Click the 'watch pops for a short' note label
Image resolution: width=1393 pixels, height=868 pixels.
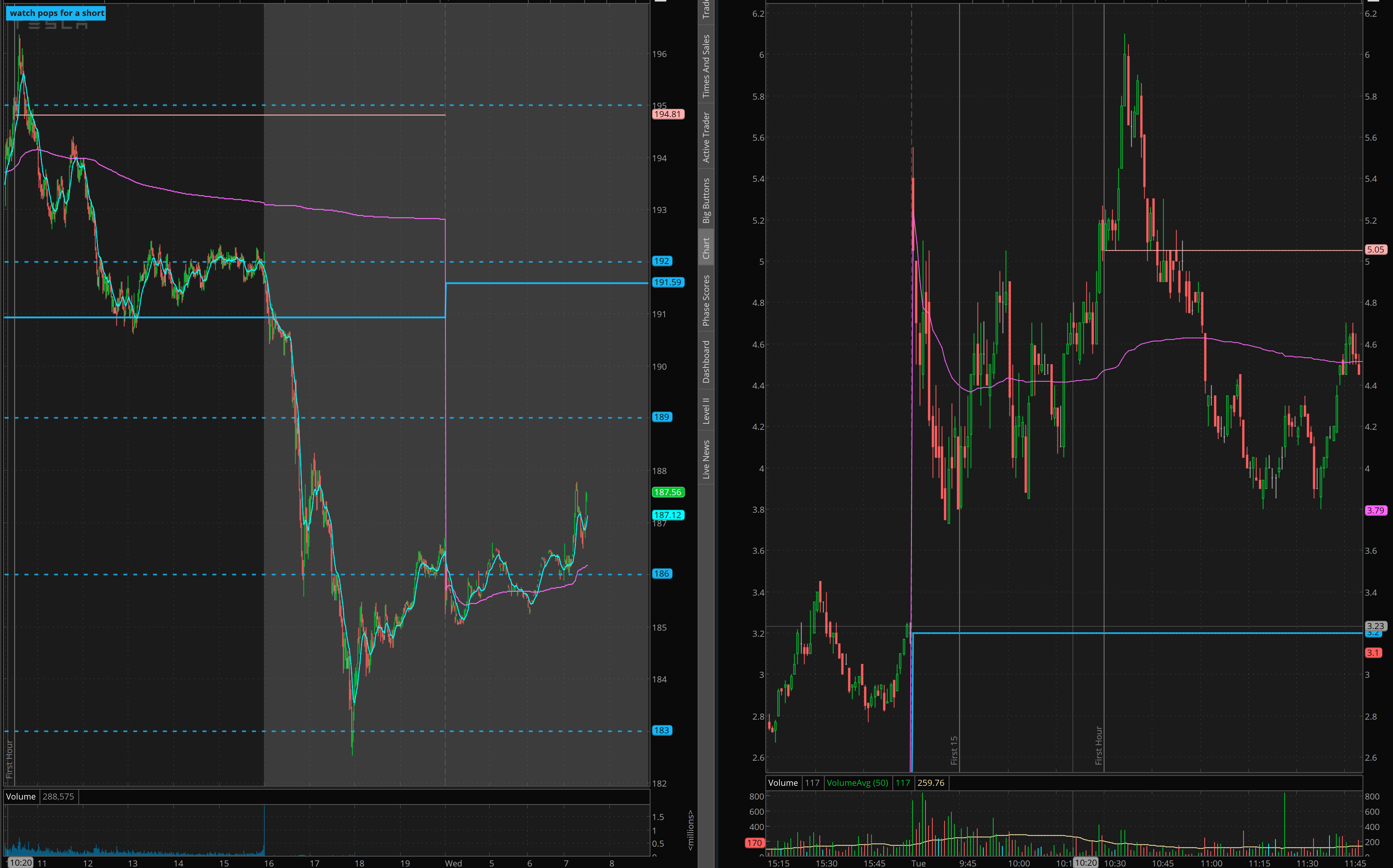click(56, 13)
